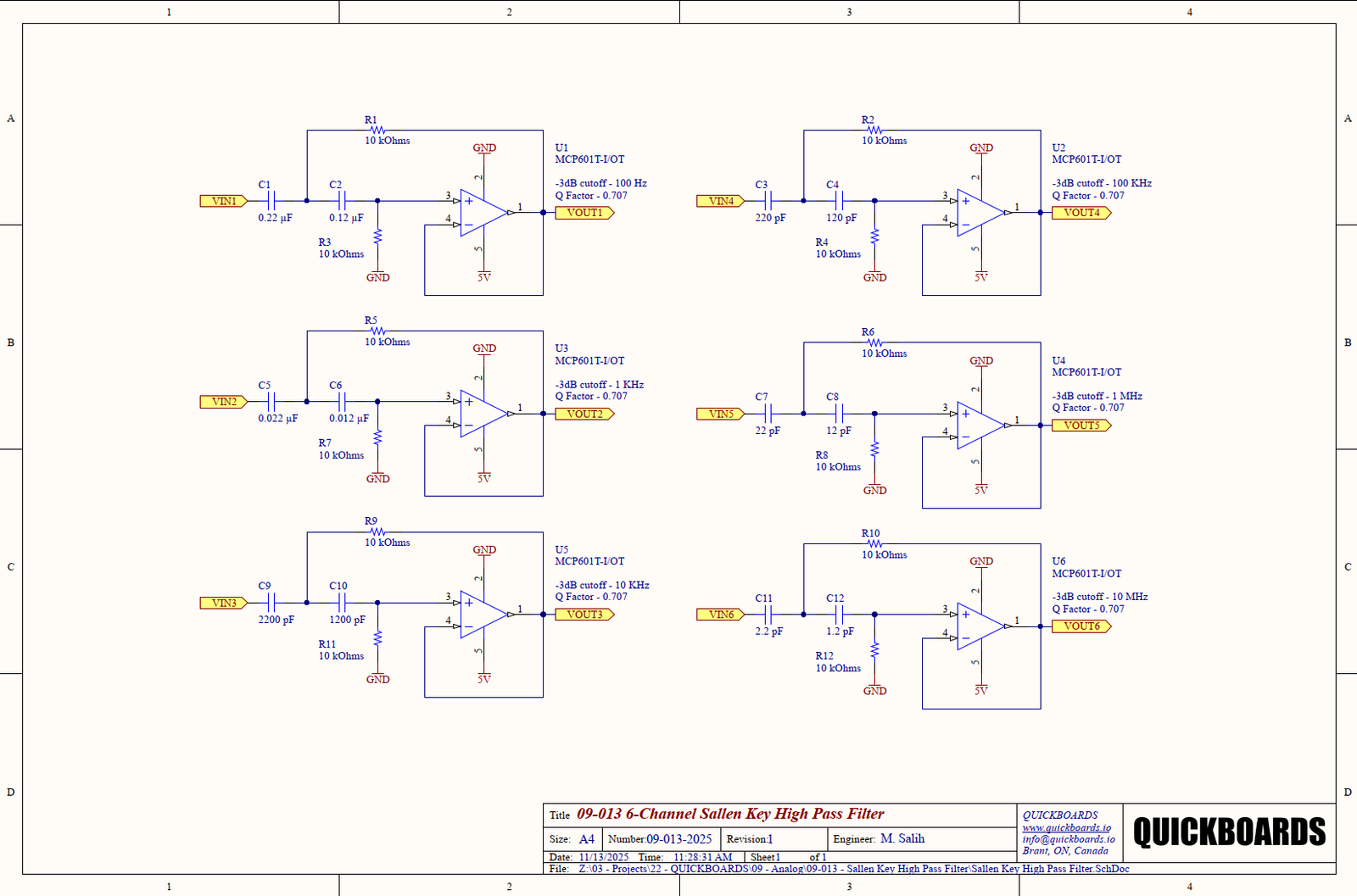
Task: Select capacitor C8 symbol
Action: [839, 414]
